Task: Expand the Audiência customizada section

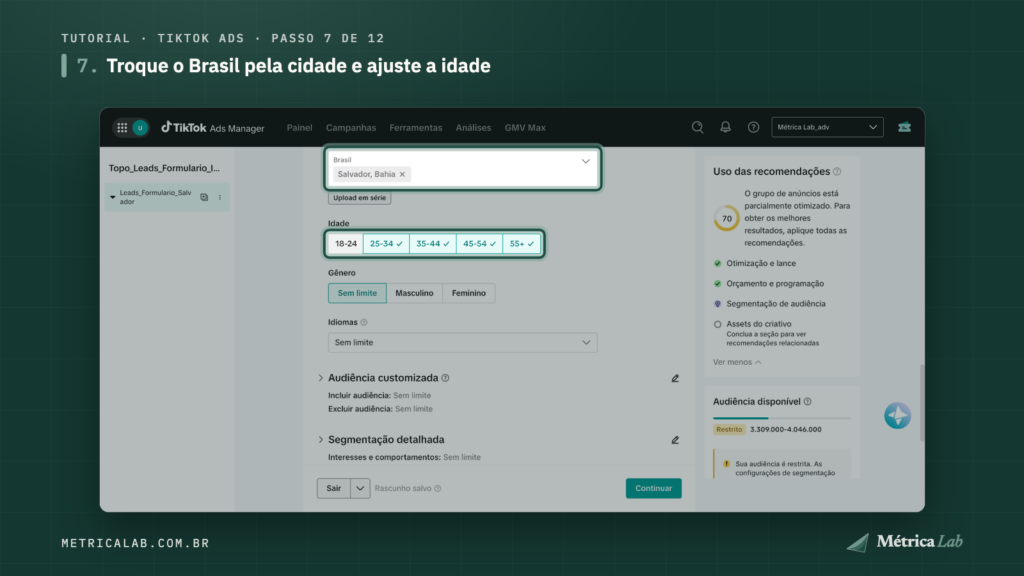Action: tap(321, 378)
